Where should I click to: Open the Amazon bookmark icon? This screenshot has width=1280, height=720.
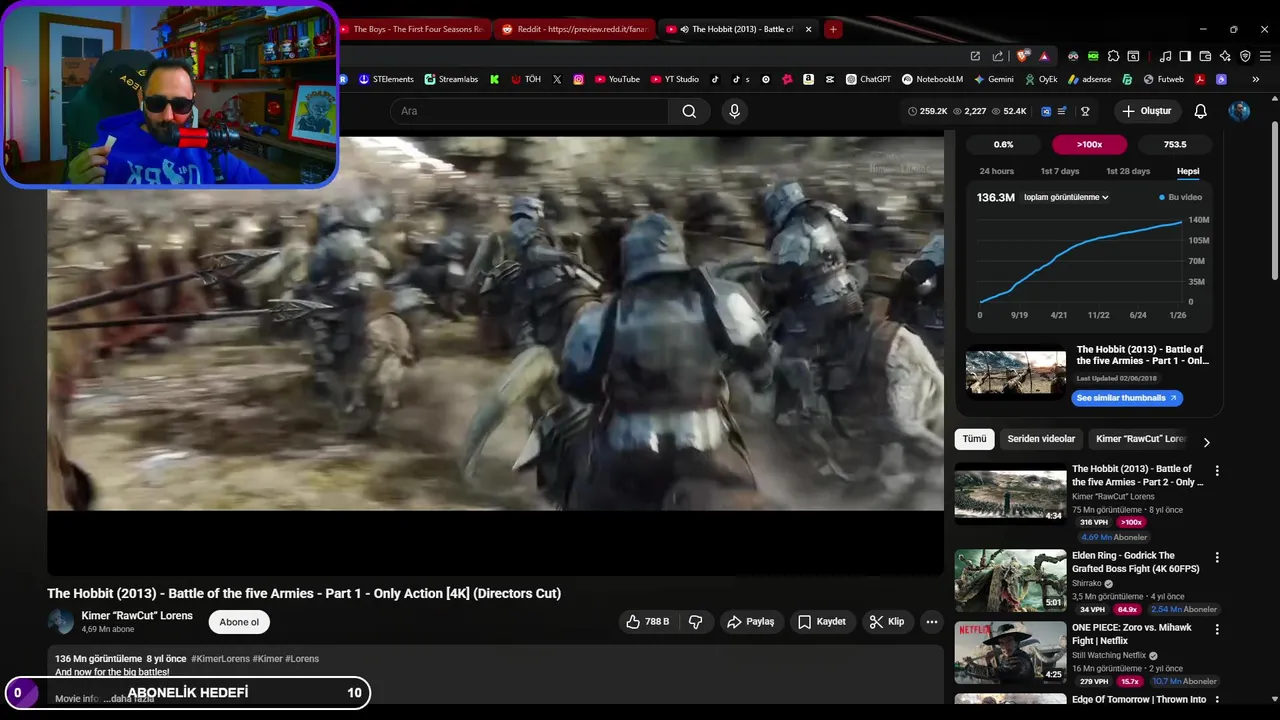(808, 79)
